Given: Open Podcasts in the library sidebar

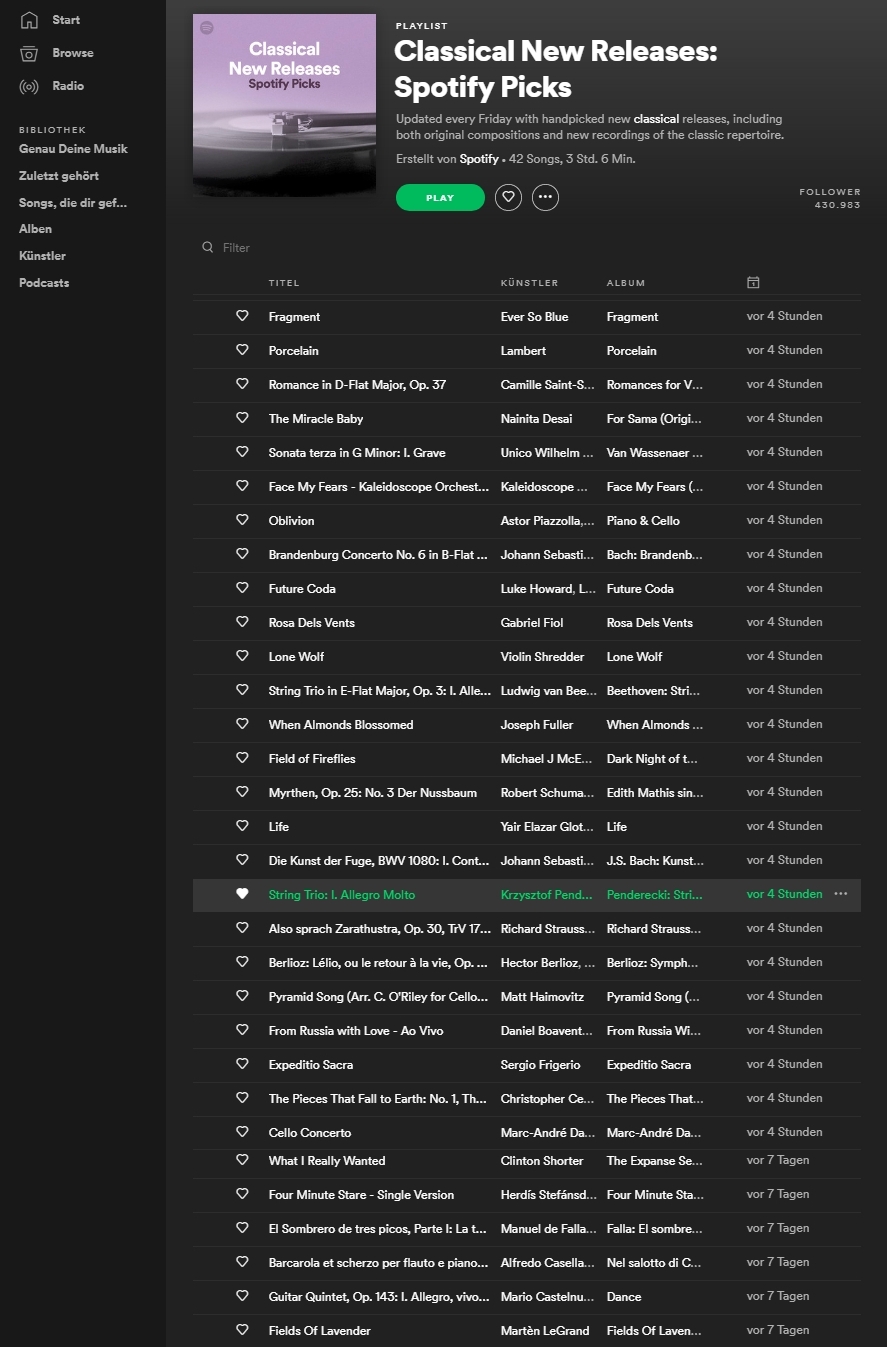Looking at the screenshot, I should pyautogui.click(x=44, y=283).
